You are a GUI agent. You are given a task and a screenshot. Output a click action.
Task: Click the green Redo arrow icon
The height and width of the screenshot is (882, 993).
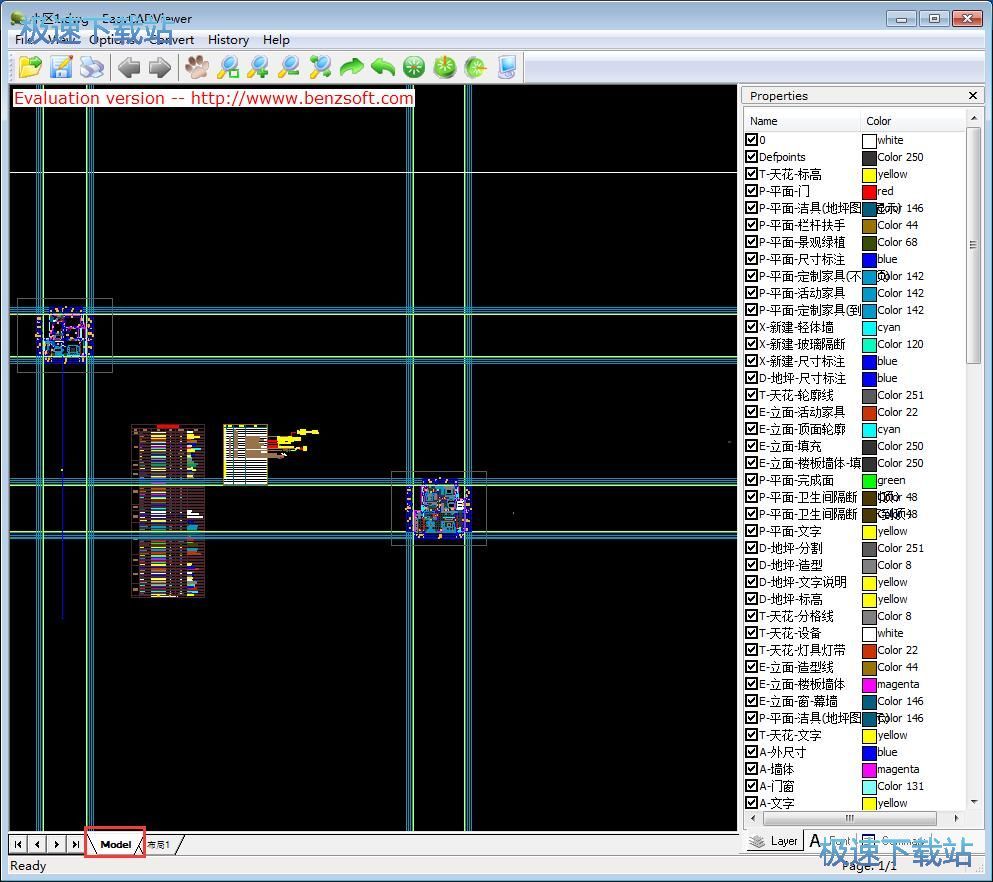pyautogui.click(x=351, y=67)
